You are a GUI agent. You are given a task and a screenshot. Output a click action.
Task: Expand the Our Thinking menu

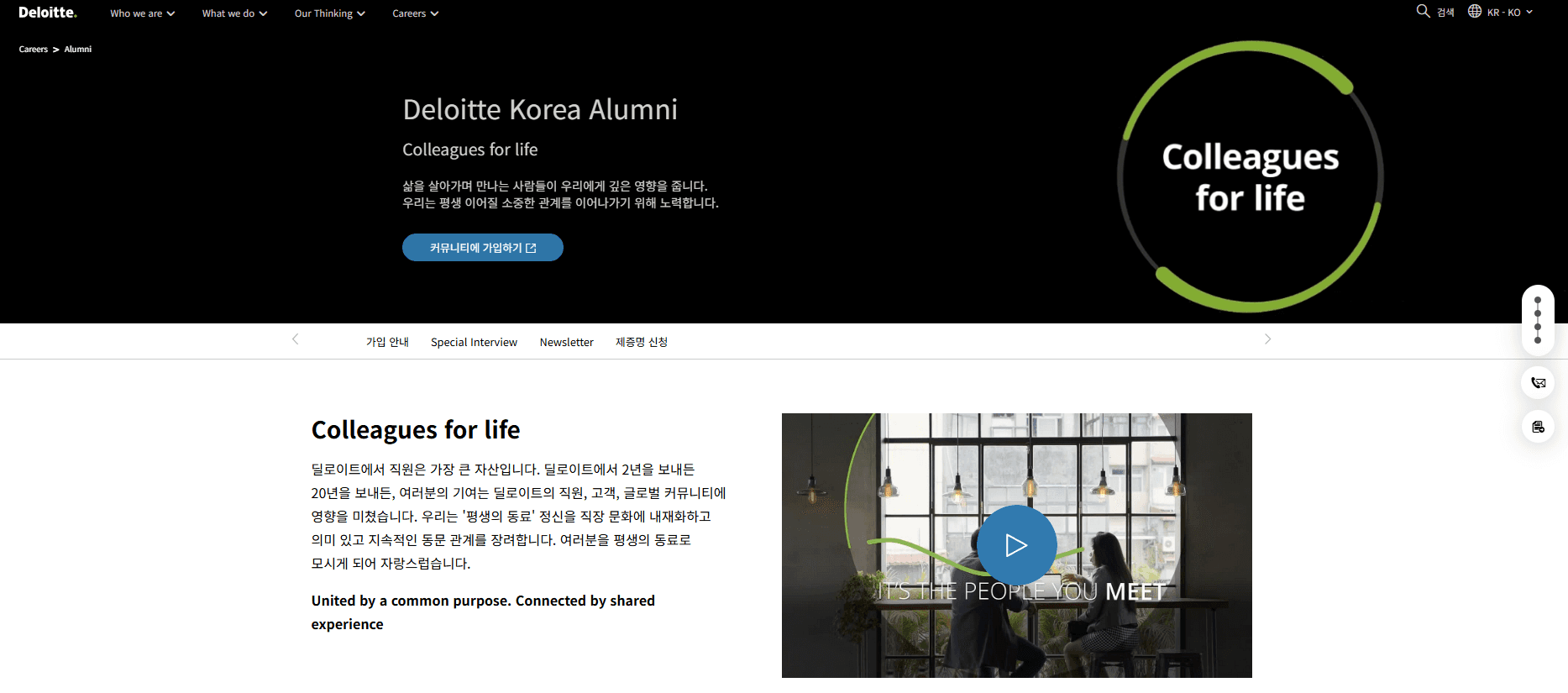pos(329,13)
